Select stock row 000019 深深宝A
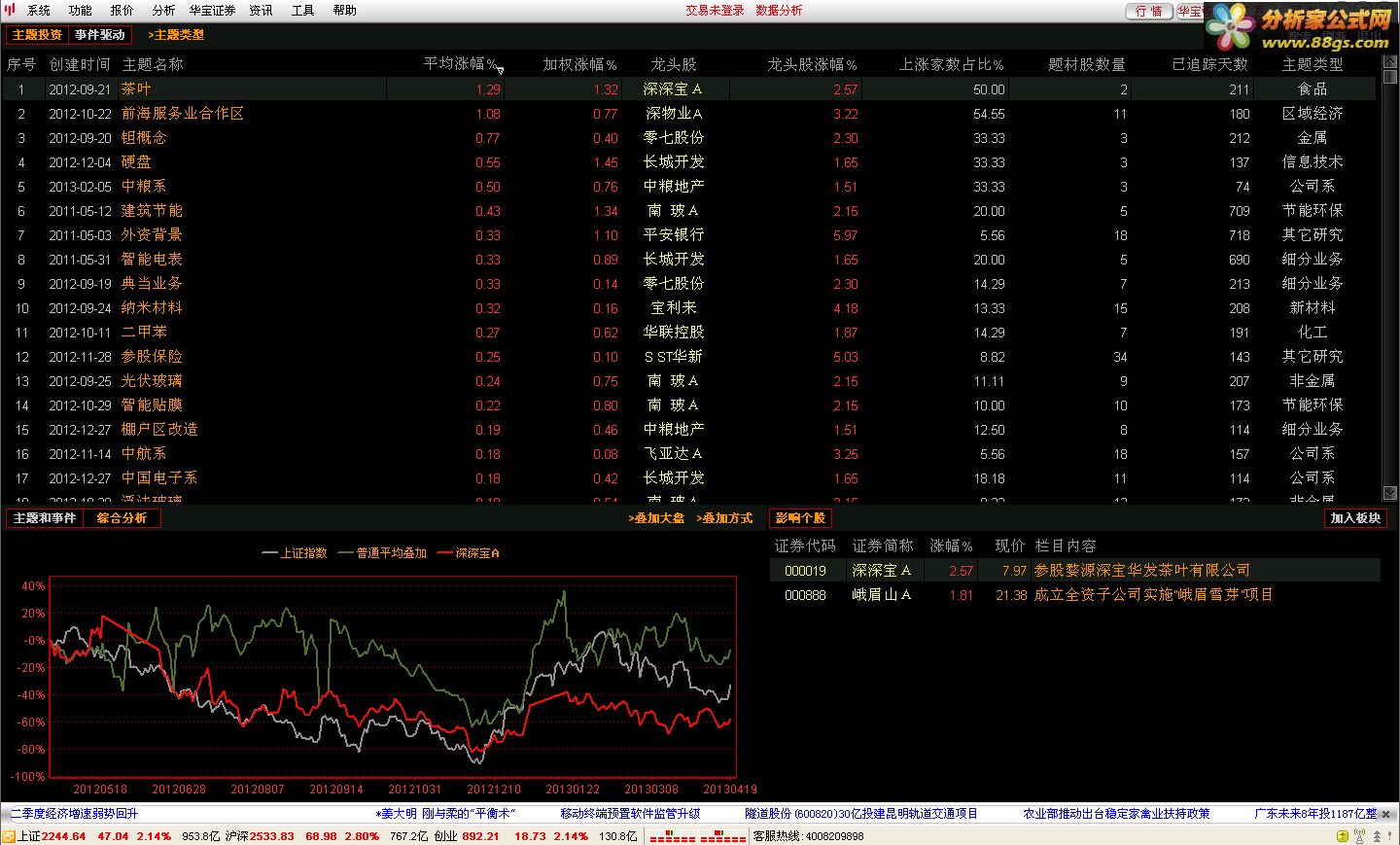Image resolution: width=1400 pixels, height=845 pixels. pos(1074,571)
